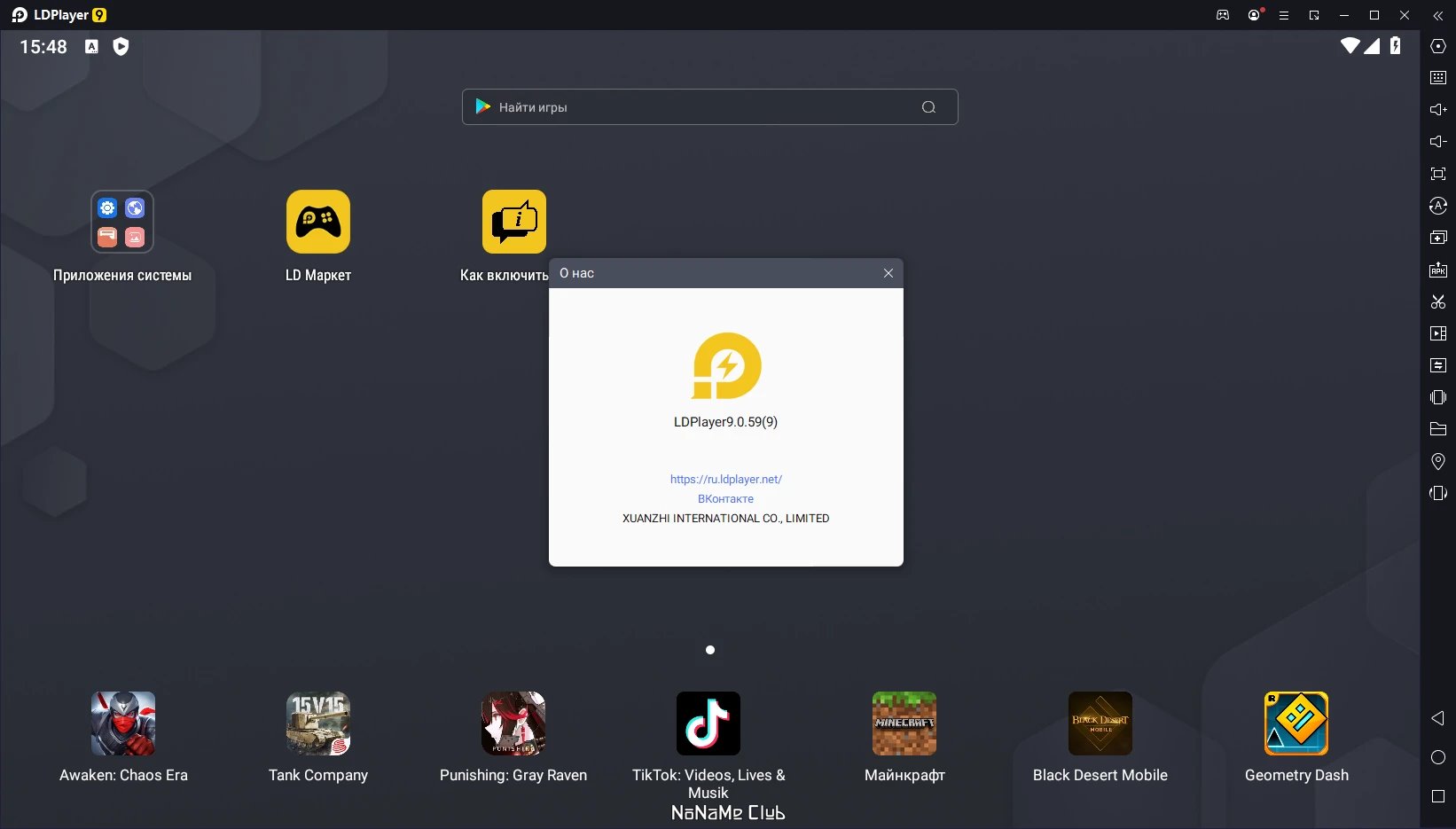Select the scissors screenshot tool
The width and height of the screenshot is (1456, 829).
click(1438, 301)
